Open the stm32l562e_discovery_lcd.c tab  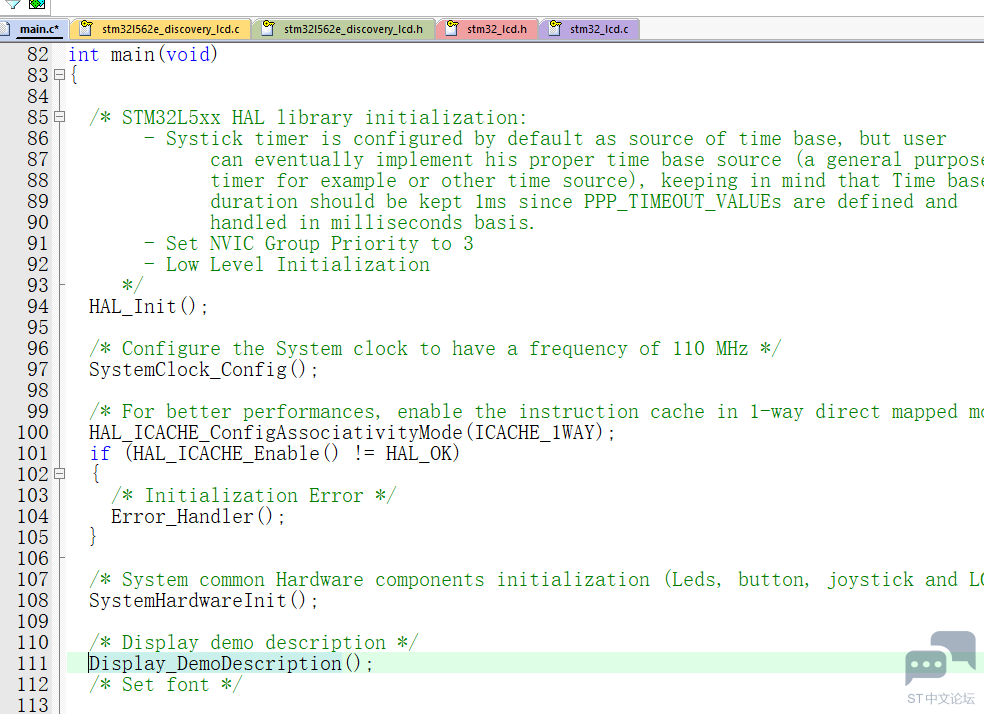point(161,29)
